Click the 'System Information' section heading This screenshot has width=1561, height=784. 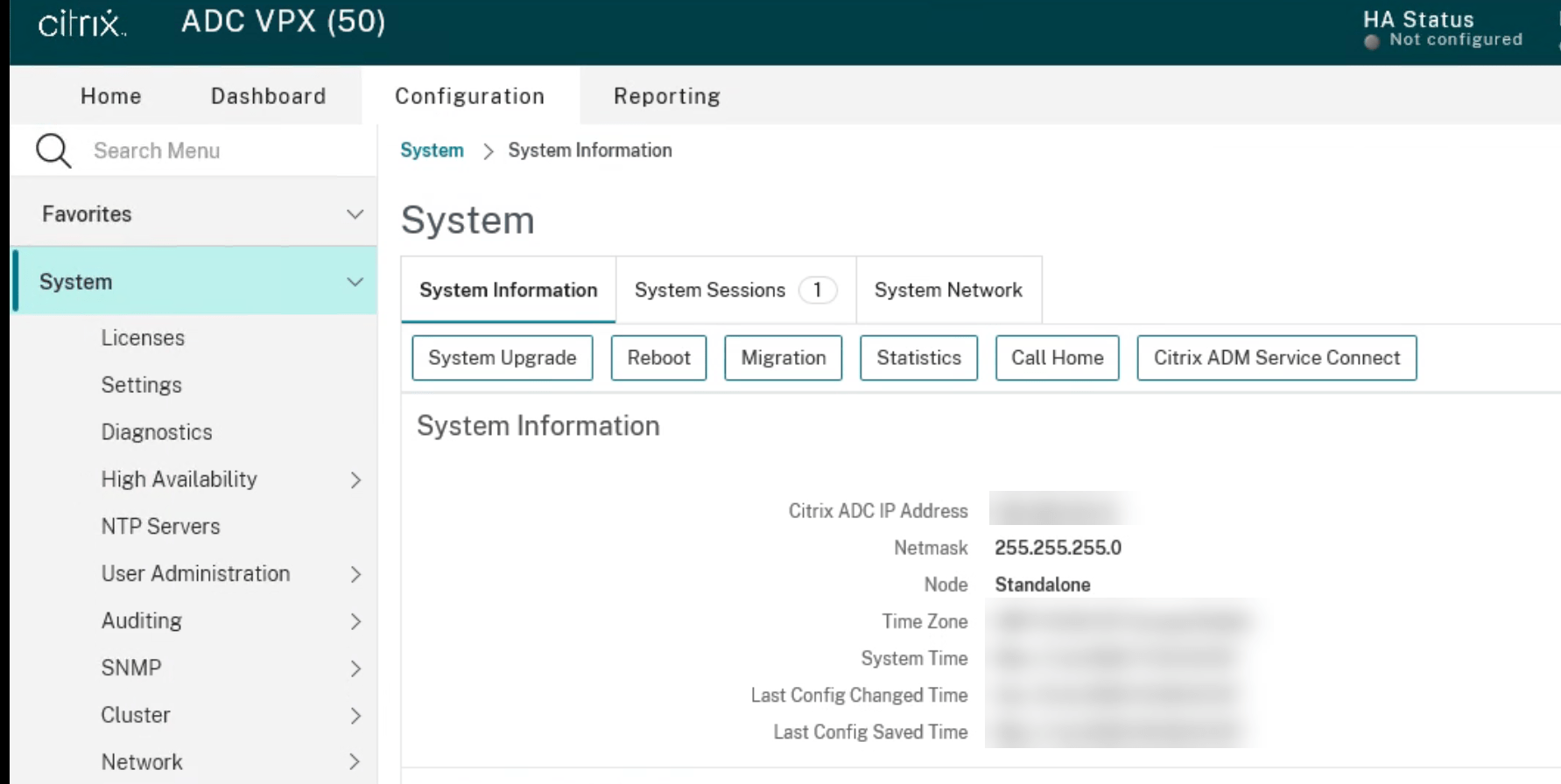538,426
